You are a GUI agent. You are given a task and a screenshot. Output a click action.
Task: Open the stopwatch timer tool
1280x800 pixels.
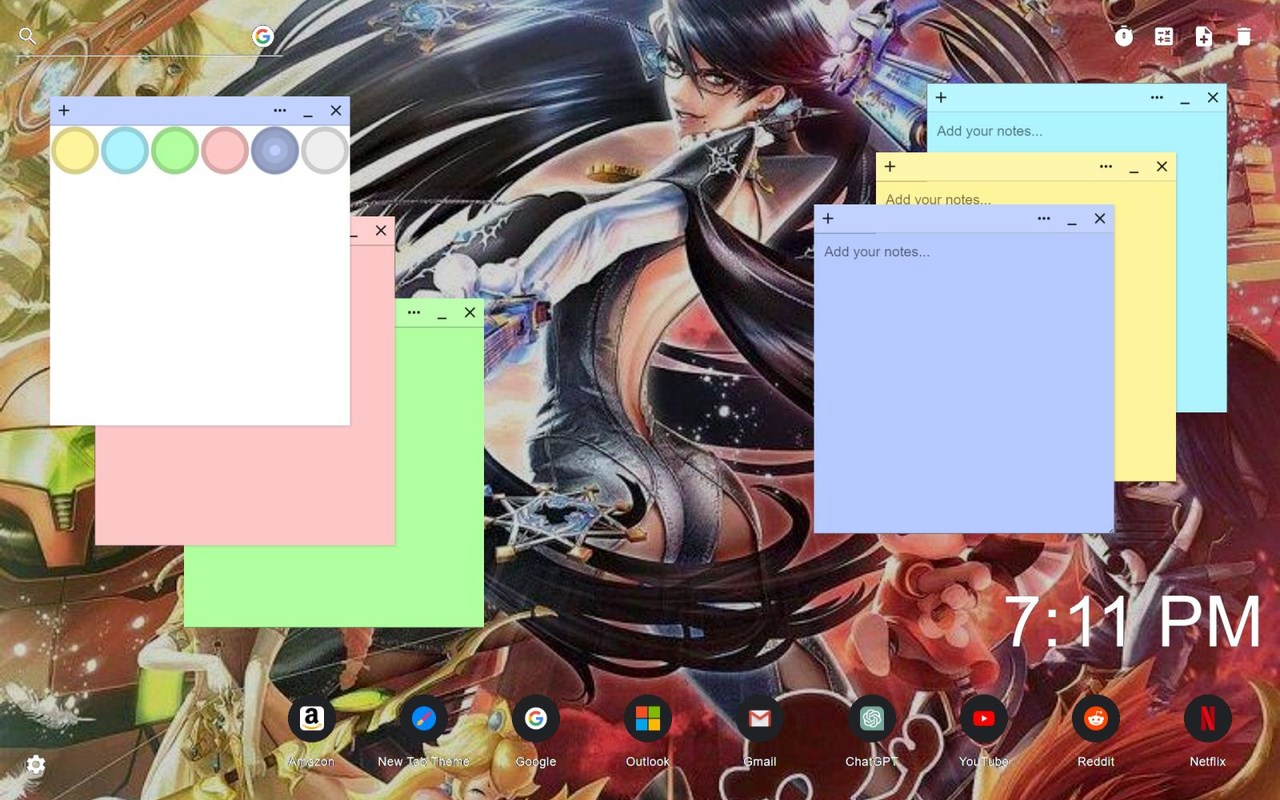coord(1124,37)
